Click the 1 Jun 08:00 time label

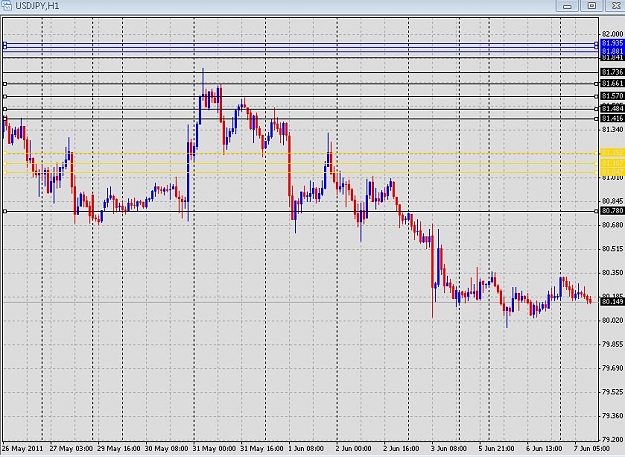pos(306,449)
